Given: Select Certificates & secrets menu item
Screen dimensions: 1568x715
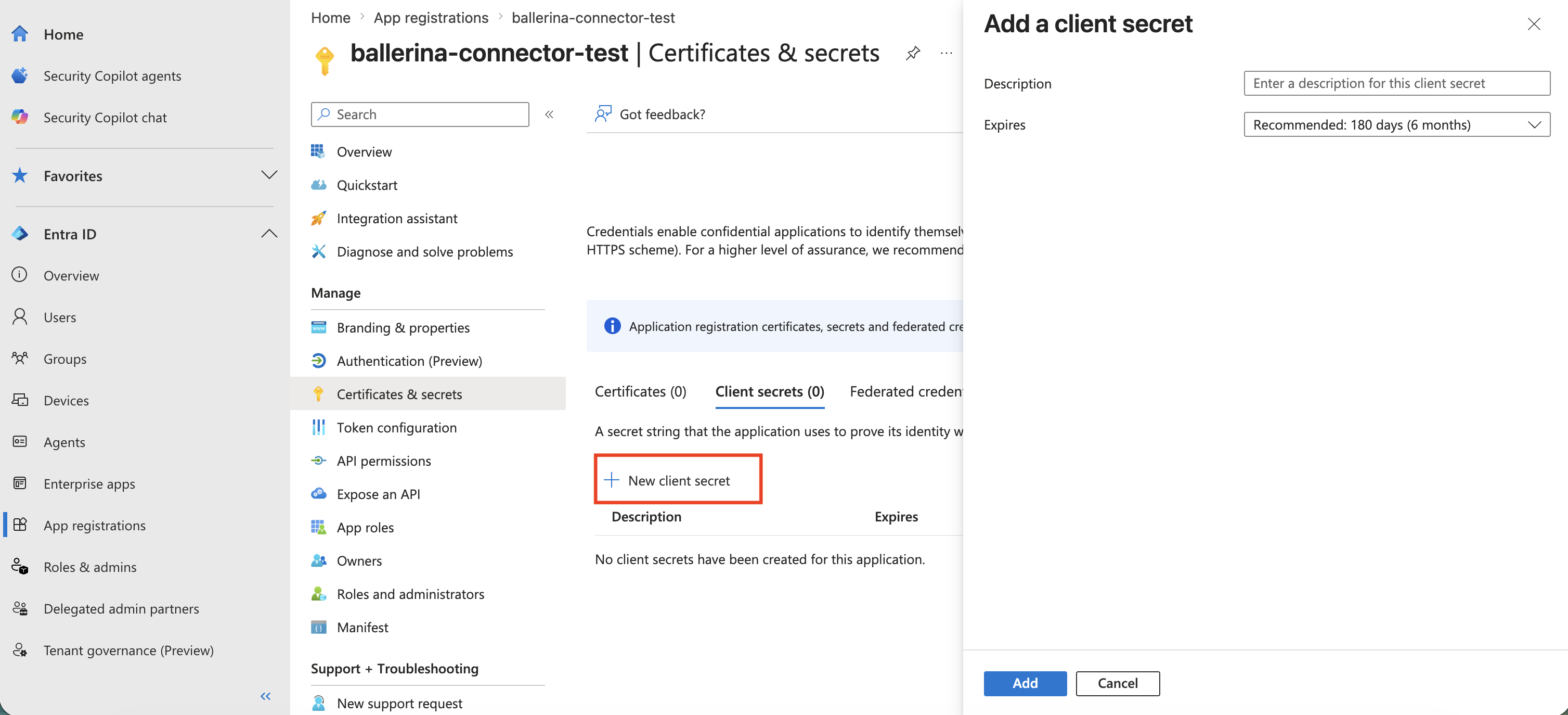Looking at the screenshot, I should 428,393.
